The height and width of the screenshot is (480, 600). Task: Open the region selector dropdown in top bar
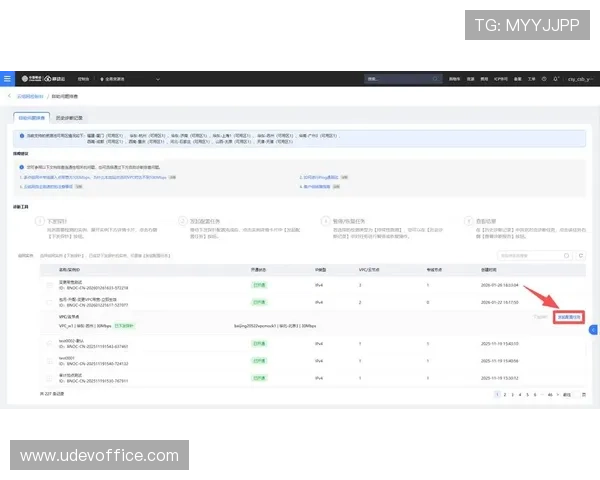126,78
